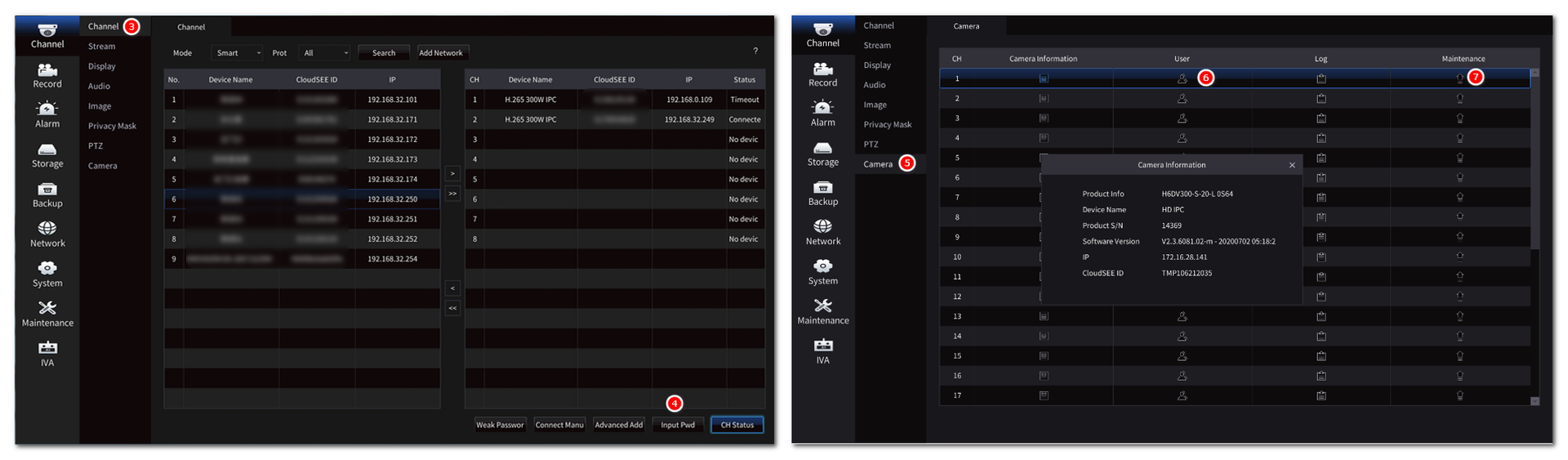This screenshot has height=460, width=1568.
Task: Click the scroll down arrow of camera list
Action: pos(1535,401)
